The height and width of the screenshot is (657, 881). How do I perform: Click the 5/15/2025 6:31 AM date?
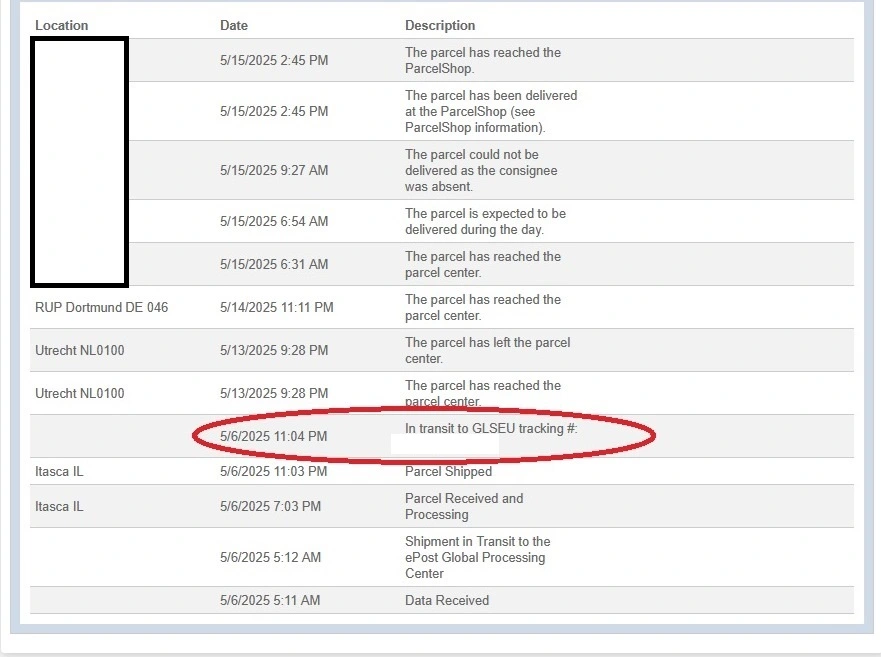[x=274, y=264]
